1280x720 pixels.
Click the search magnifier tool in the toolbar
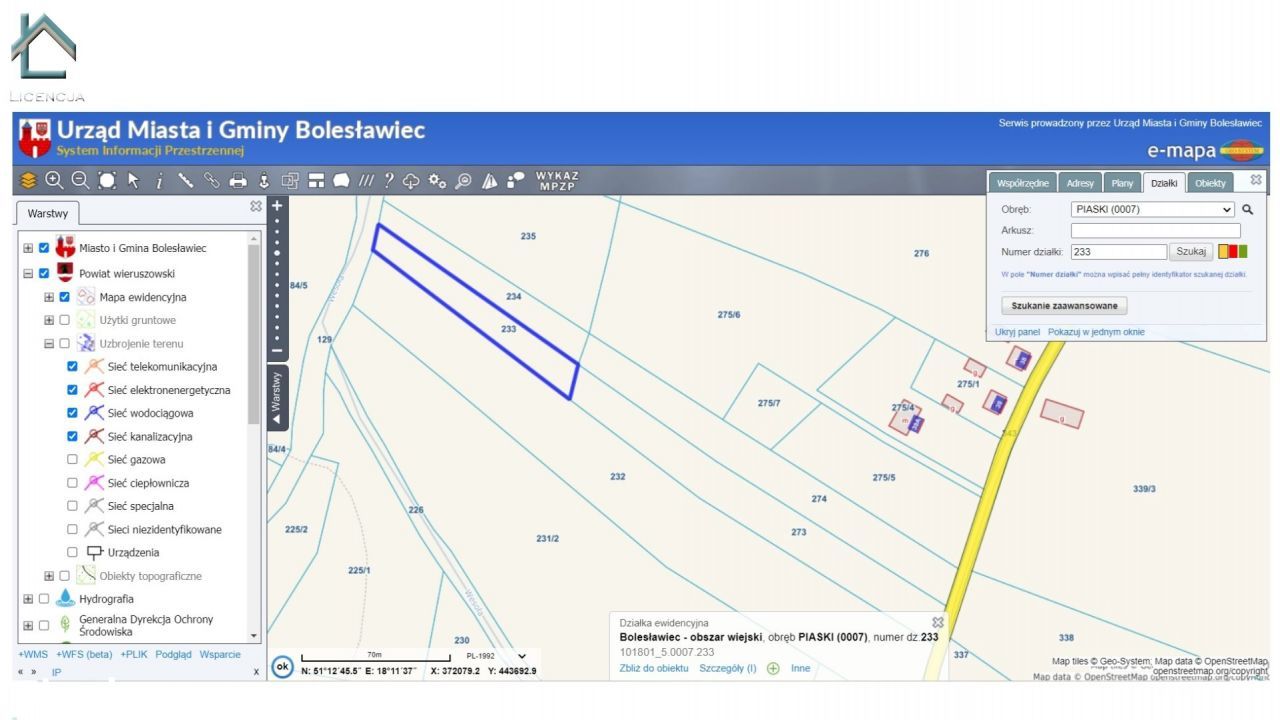point(463,181)
